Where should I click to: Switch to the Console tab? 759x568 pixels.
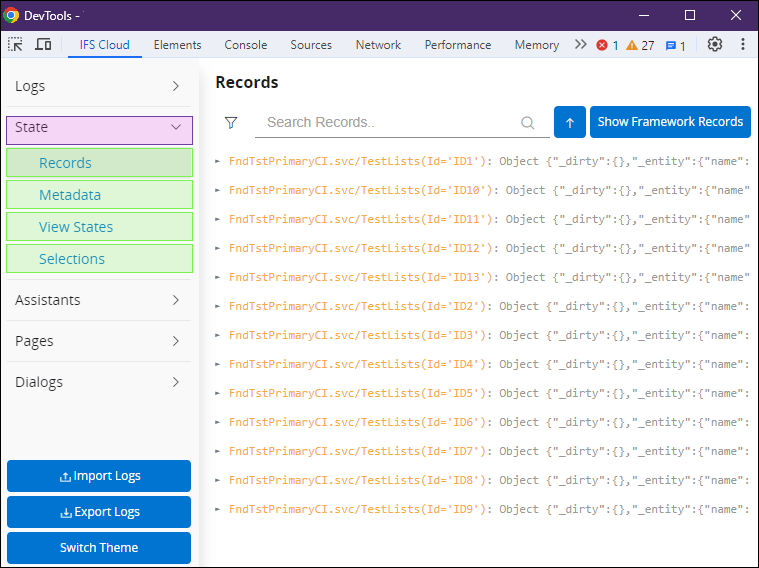coord(245,45)
